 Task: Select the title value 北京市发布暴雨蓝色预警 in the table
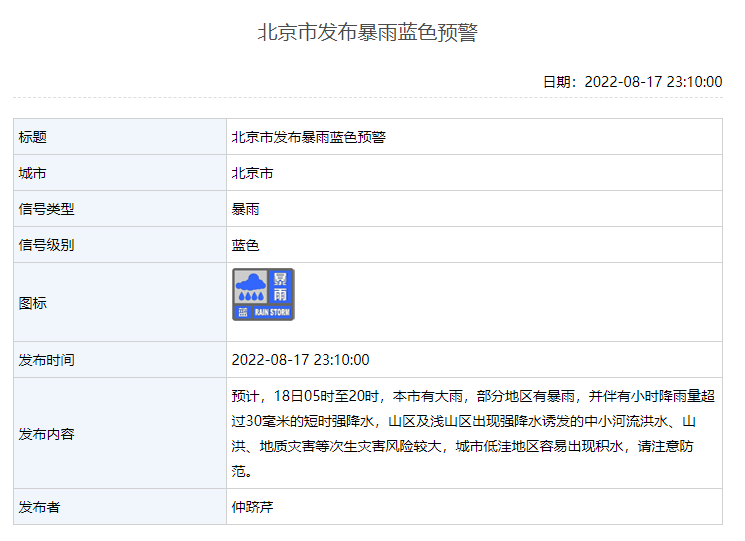(x=308, y=137)
